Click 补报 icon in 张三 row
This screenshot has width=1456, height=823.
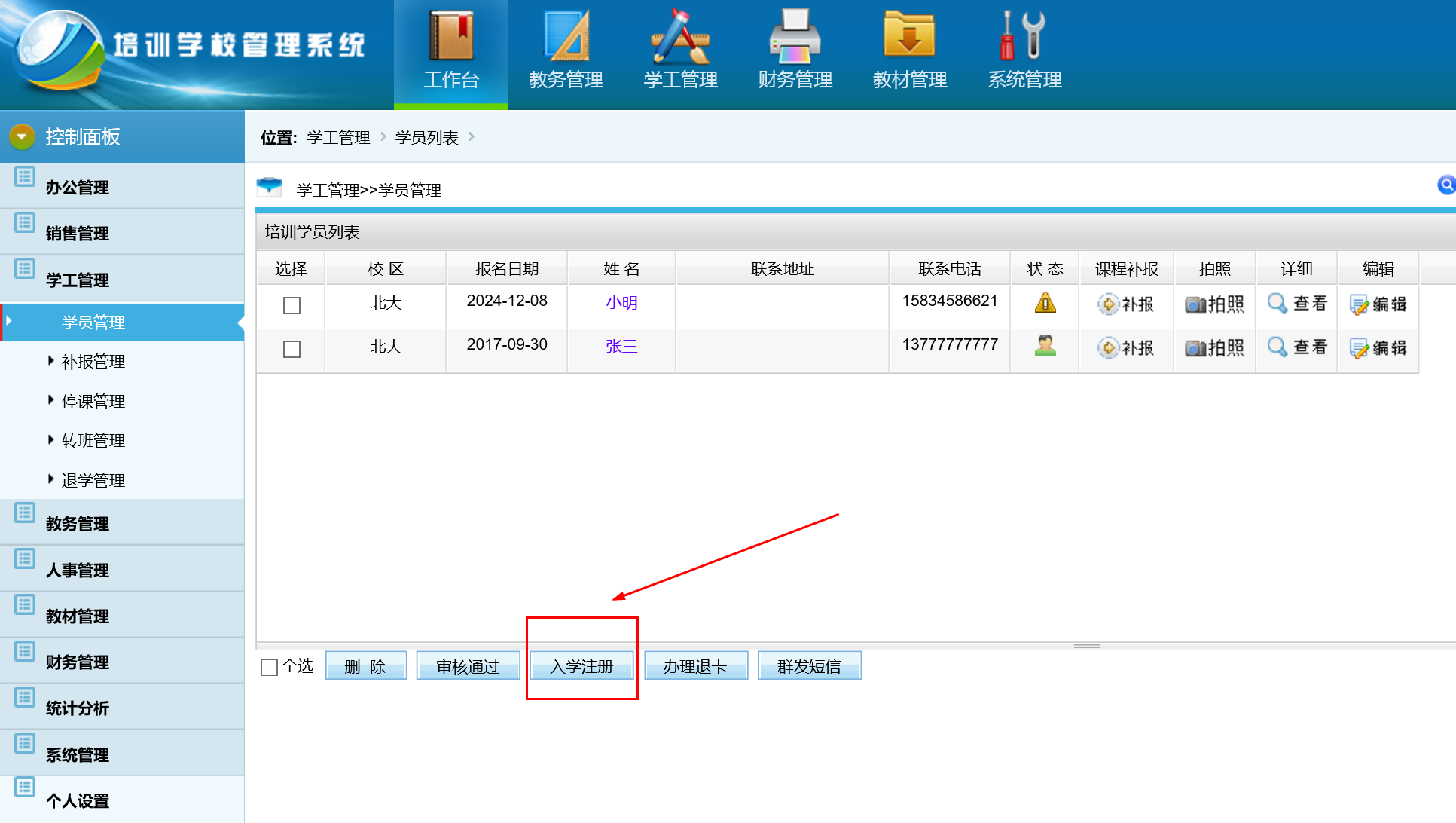click(x=1109, y=348)
